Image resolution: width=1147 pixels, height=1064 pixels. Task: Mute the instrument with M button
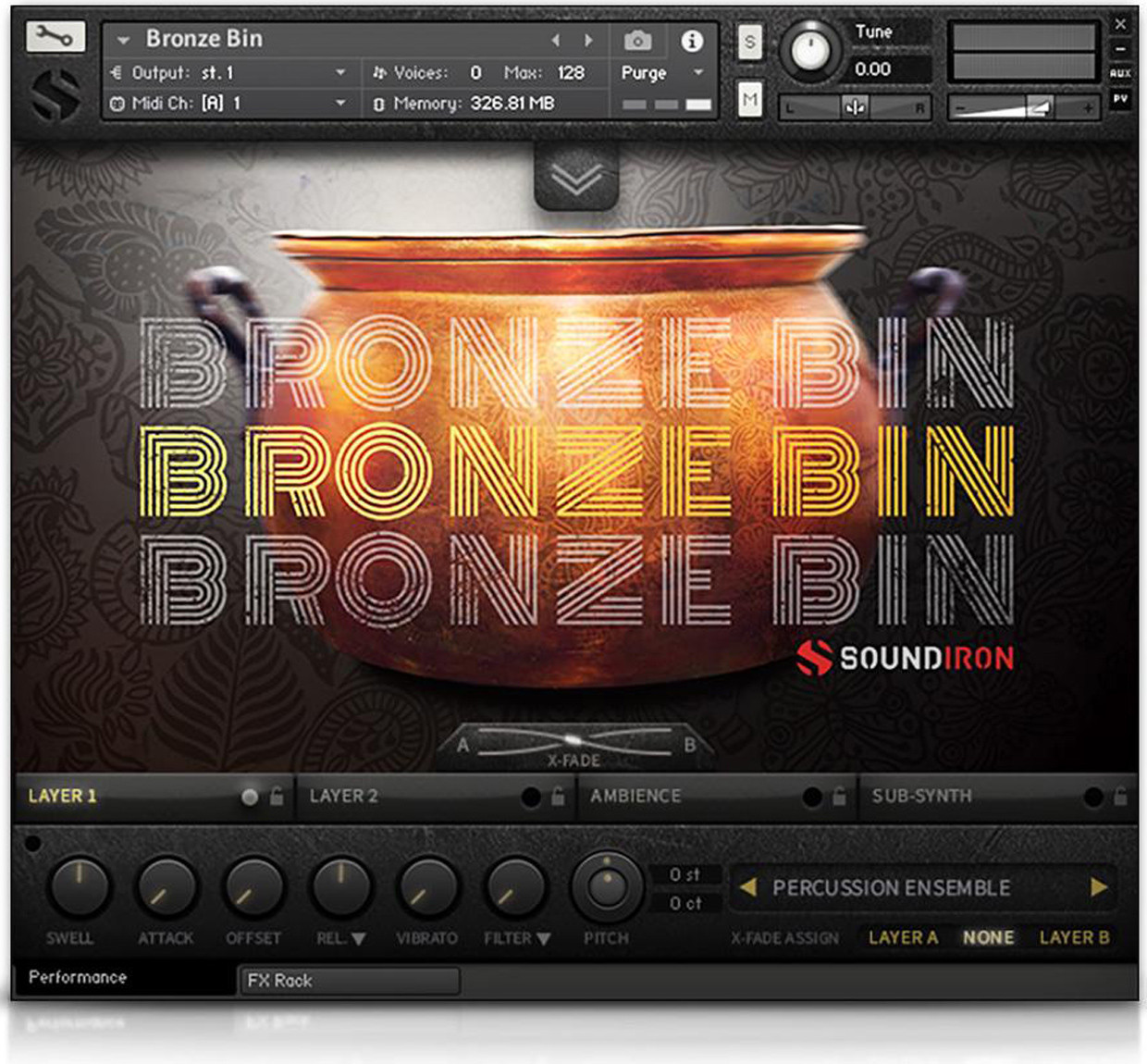pos(750,99)
